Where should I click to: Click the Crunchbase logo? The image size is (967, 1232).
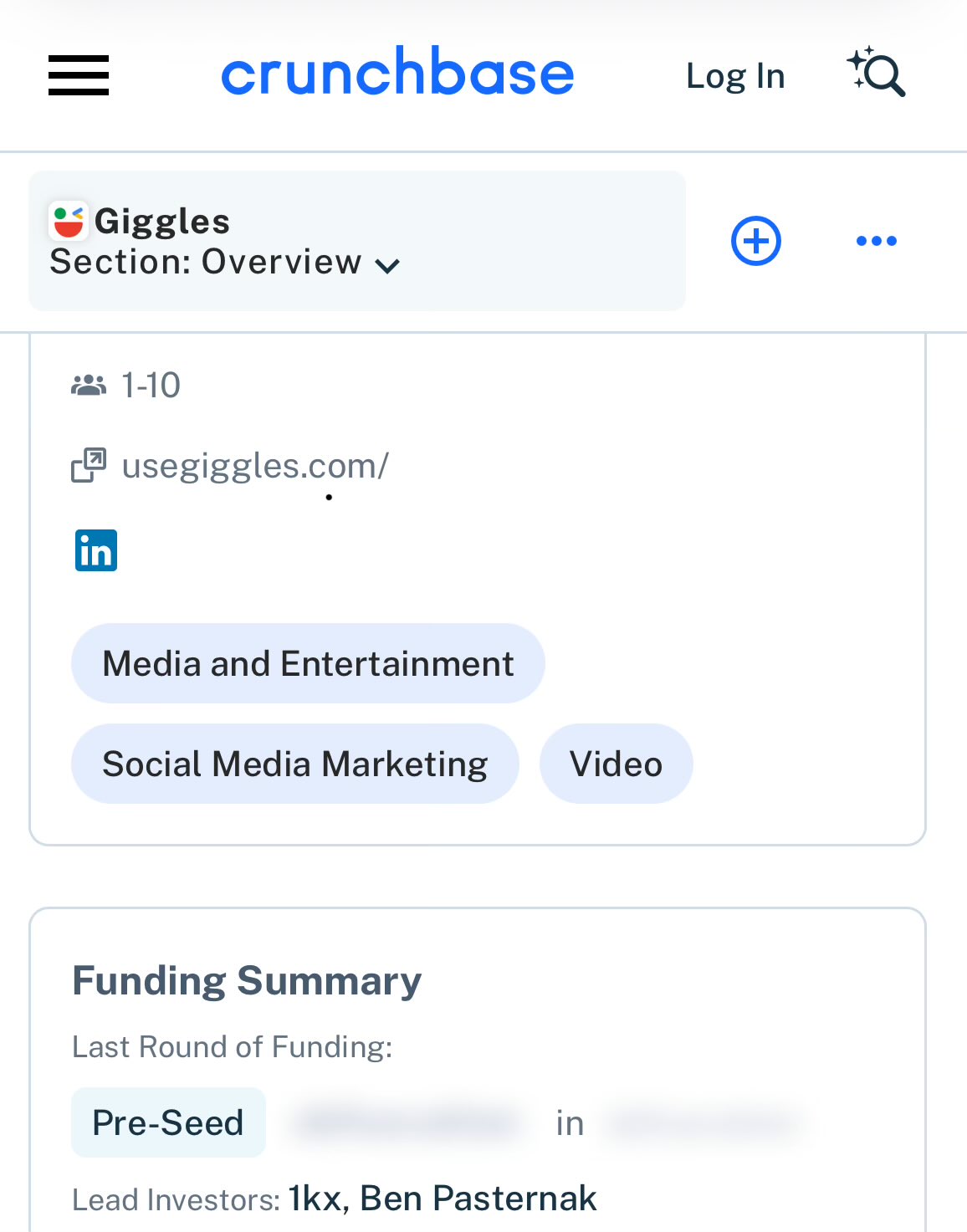(397, 74)
